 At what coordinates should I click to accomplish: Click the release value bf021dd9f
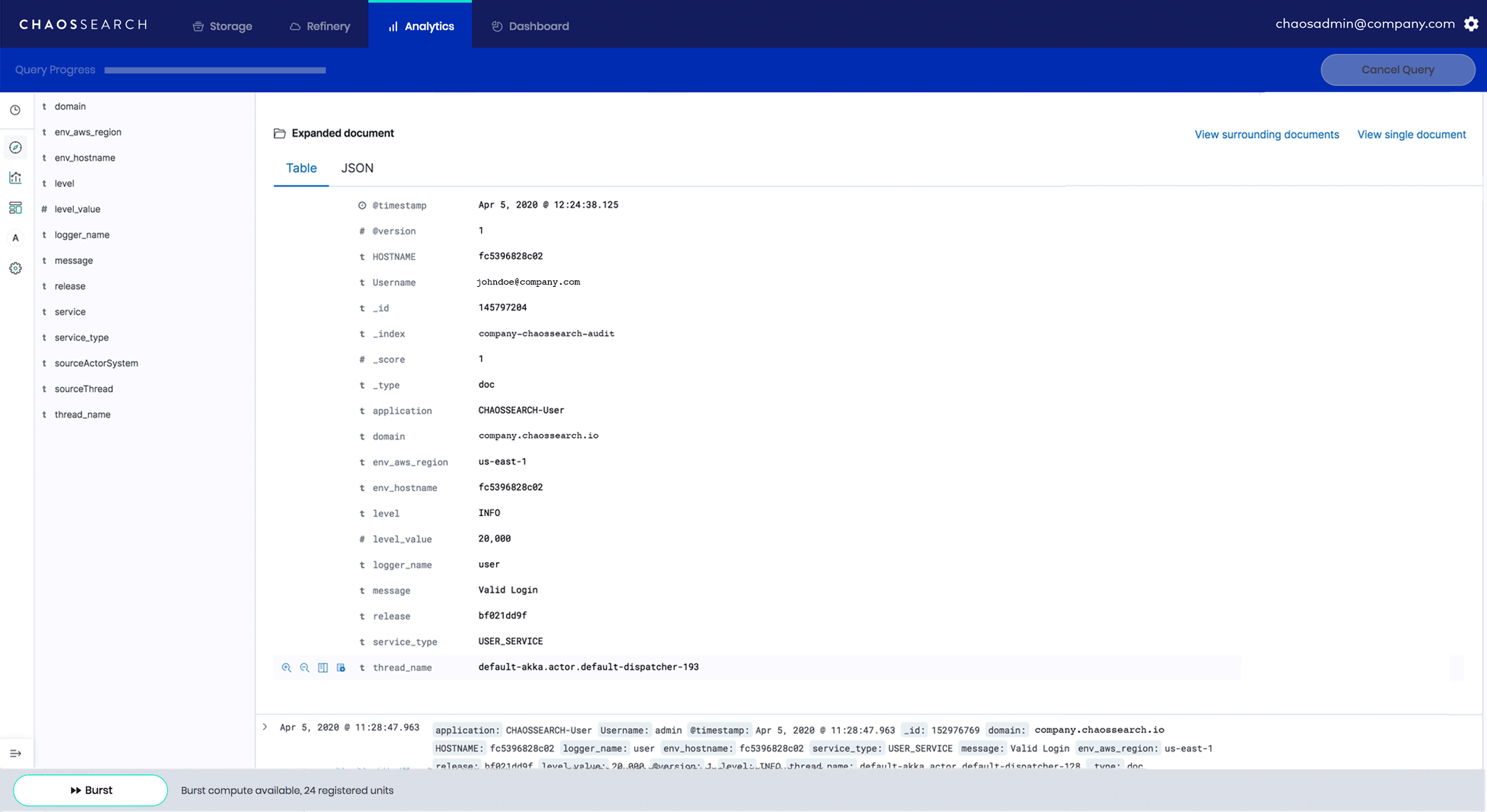(503, 616)
